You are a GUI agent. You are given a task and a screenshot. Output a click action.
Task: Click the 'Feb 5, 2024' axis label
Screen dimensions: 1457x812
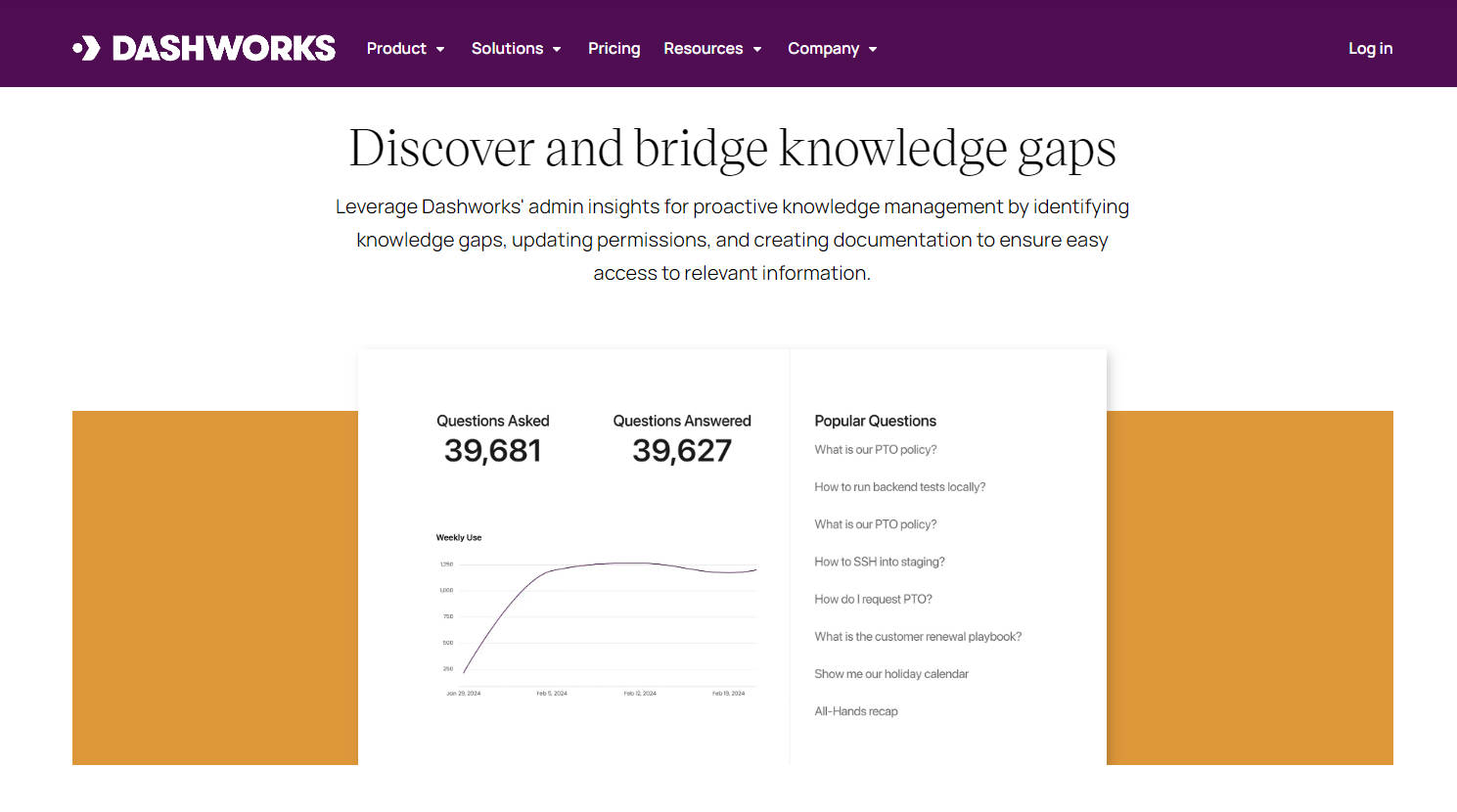click(x=552, y=693)
